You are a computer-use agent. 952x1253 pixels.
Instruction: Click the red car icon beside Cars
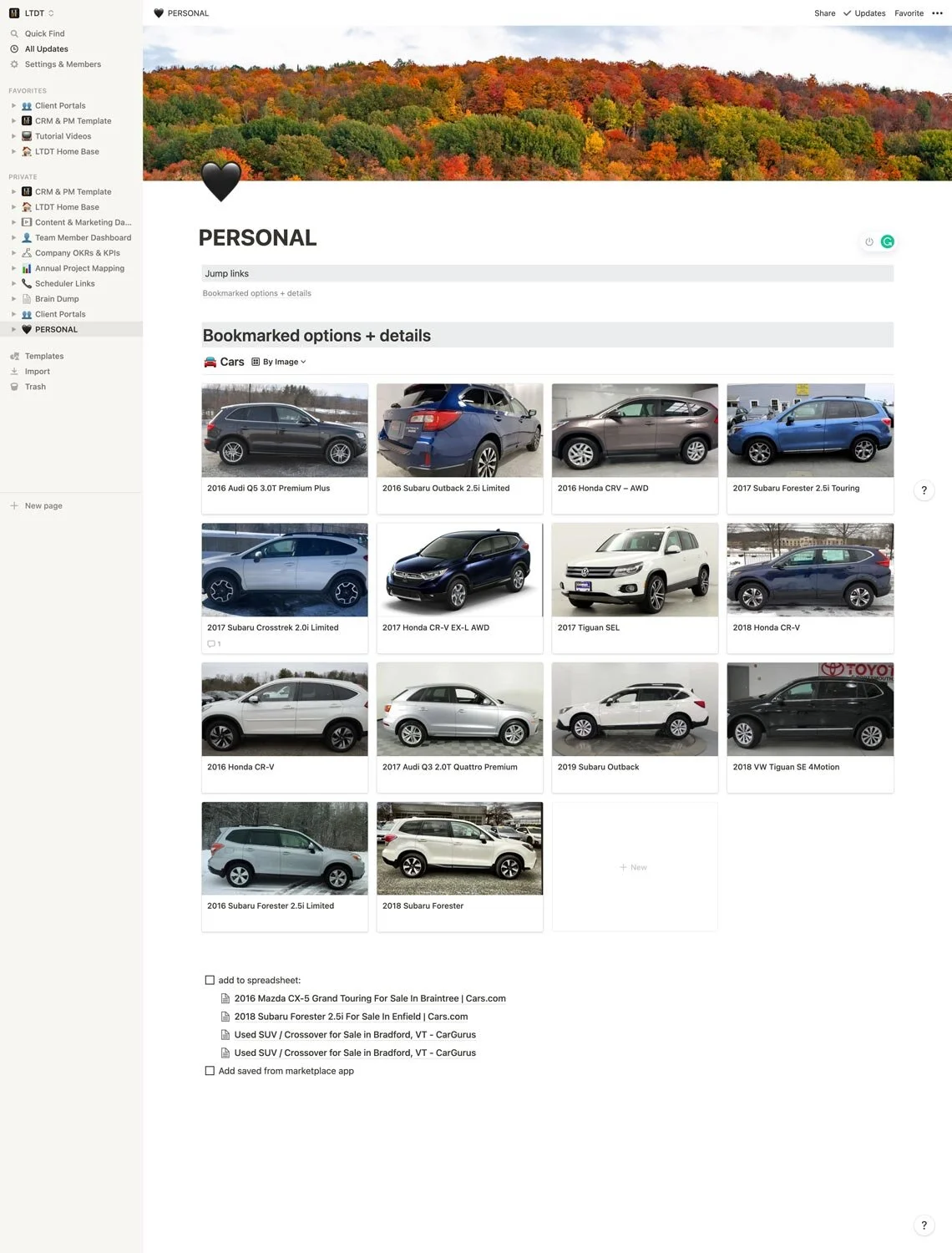[210, 362]
